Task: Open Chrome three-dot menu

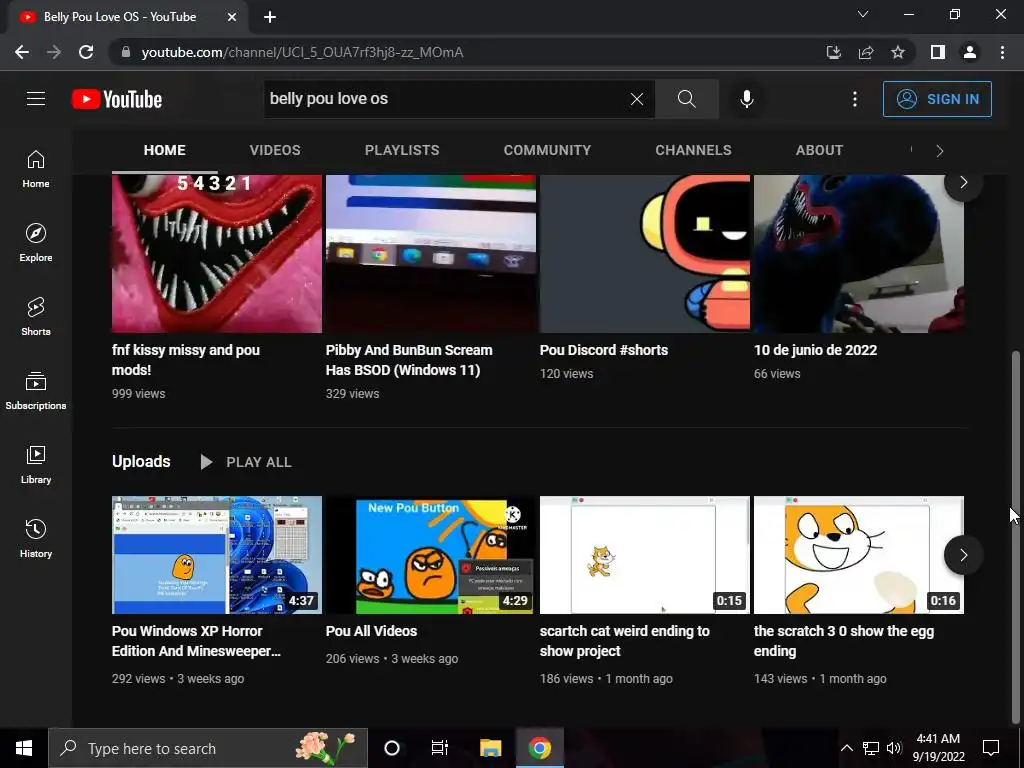Action: click(1002, 52)
